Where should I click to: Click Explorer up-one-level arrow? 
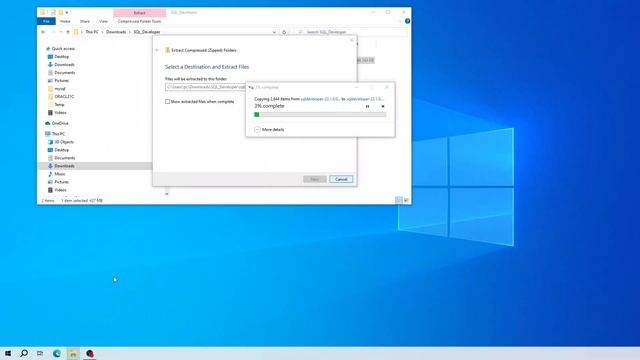[x=68, y=32]
